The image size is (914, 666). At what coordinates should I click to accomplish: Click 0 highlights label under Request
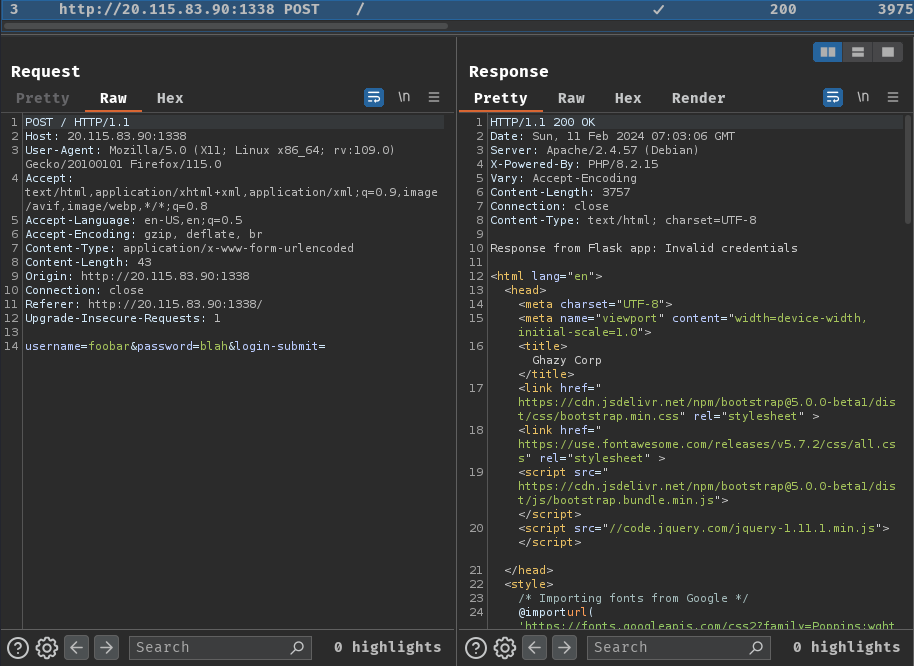[388, 647]
